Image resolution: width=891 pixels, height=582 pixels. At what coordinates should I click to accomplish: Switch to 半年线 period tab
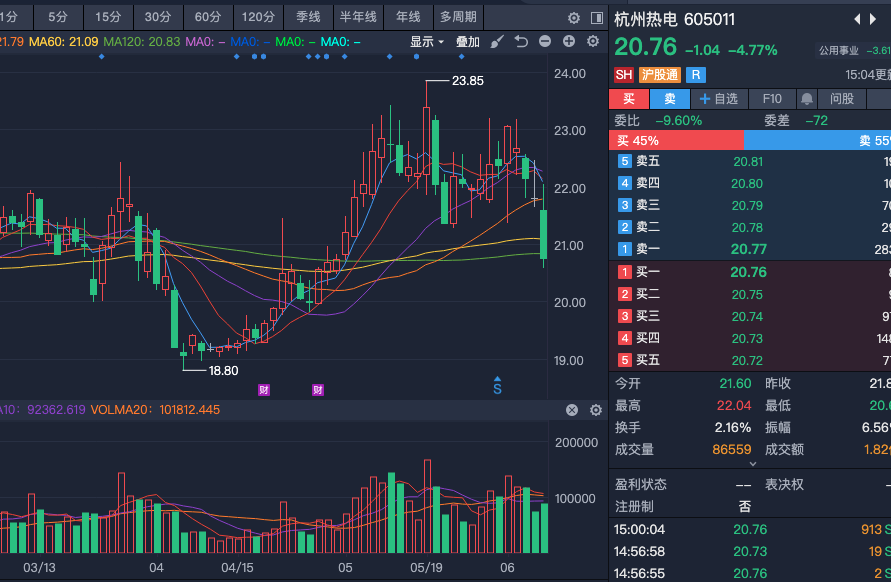(x=358, y=17)
